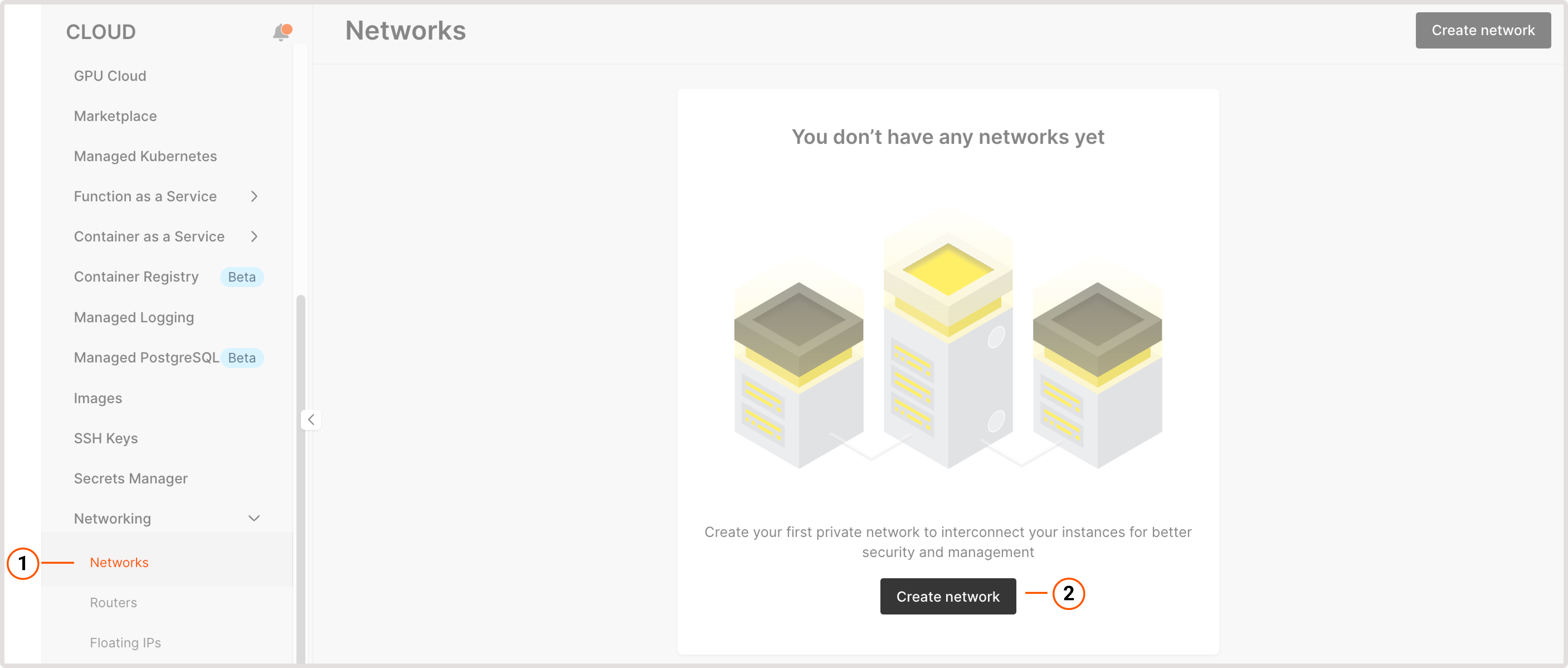The height and width of the screenshot is (668, 1568).
Task: Select Managed Logging from the sidebar
Action: pos(134,317)
